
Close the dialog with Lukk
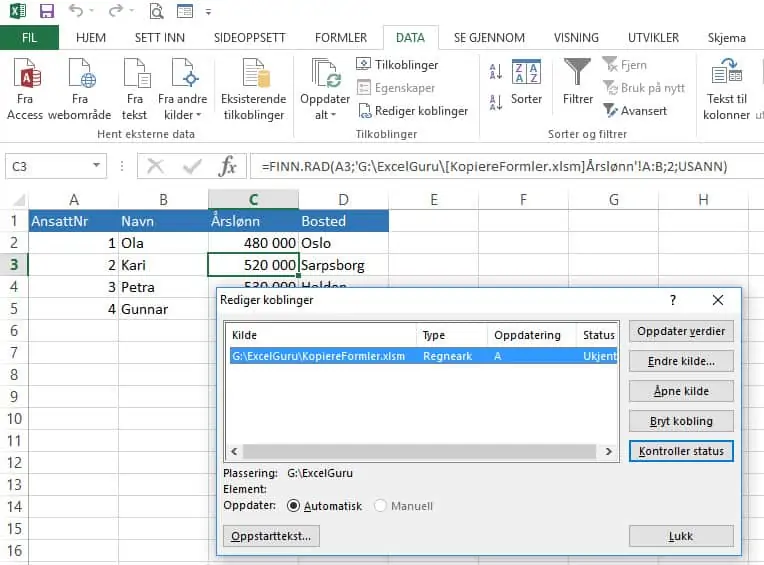681,536
